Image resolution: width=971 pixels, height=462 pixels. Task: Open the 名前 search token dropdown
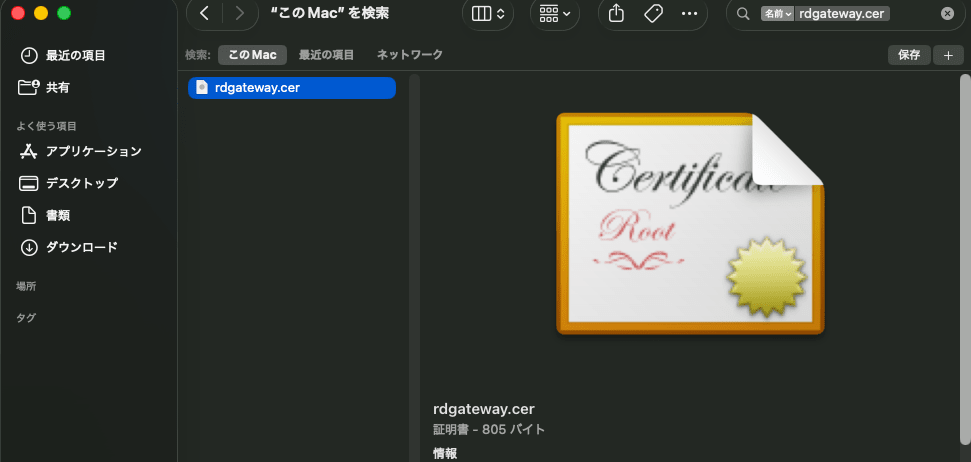(777, 14)
